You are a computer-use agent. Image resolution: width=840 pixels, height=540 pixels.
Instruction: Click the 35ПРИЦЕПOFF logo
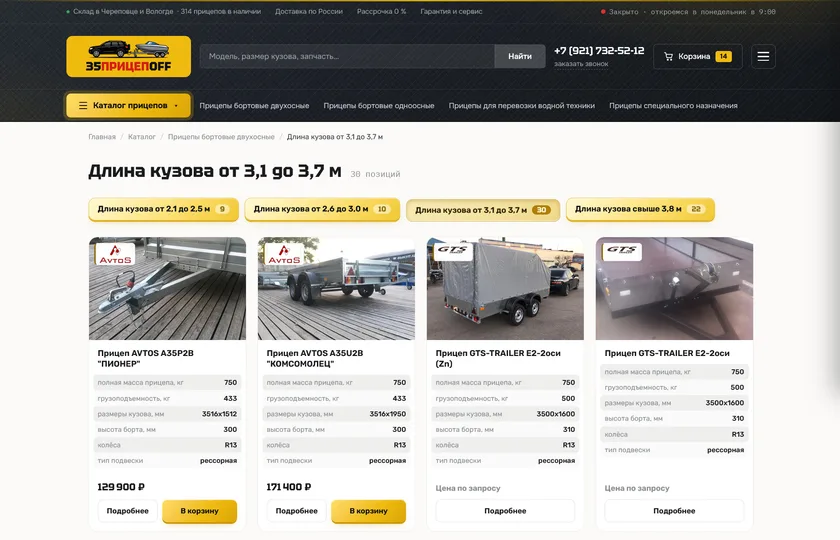click(x=129, y=56)
